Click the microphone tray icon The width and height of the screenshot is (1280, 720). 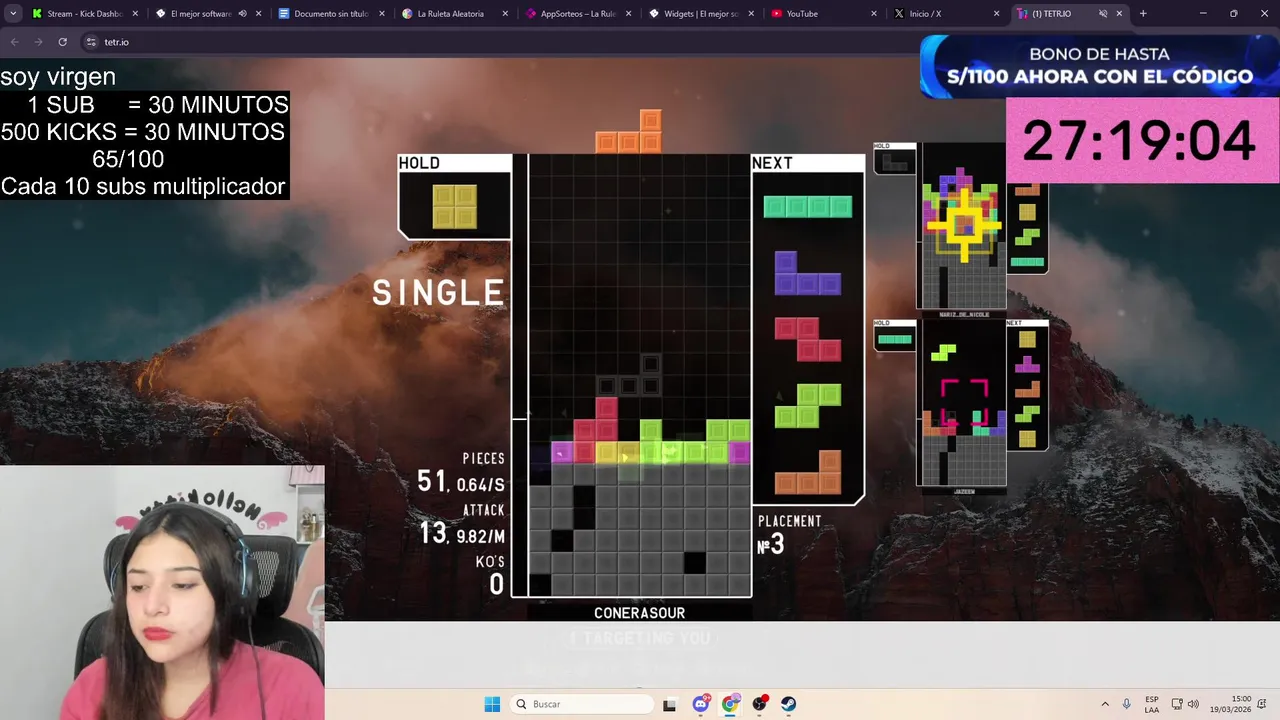pos(1127,704)
